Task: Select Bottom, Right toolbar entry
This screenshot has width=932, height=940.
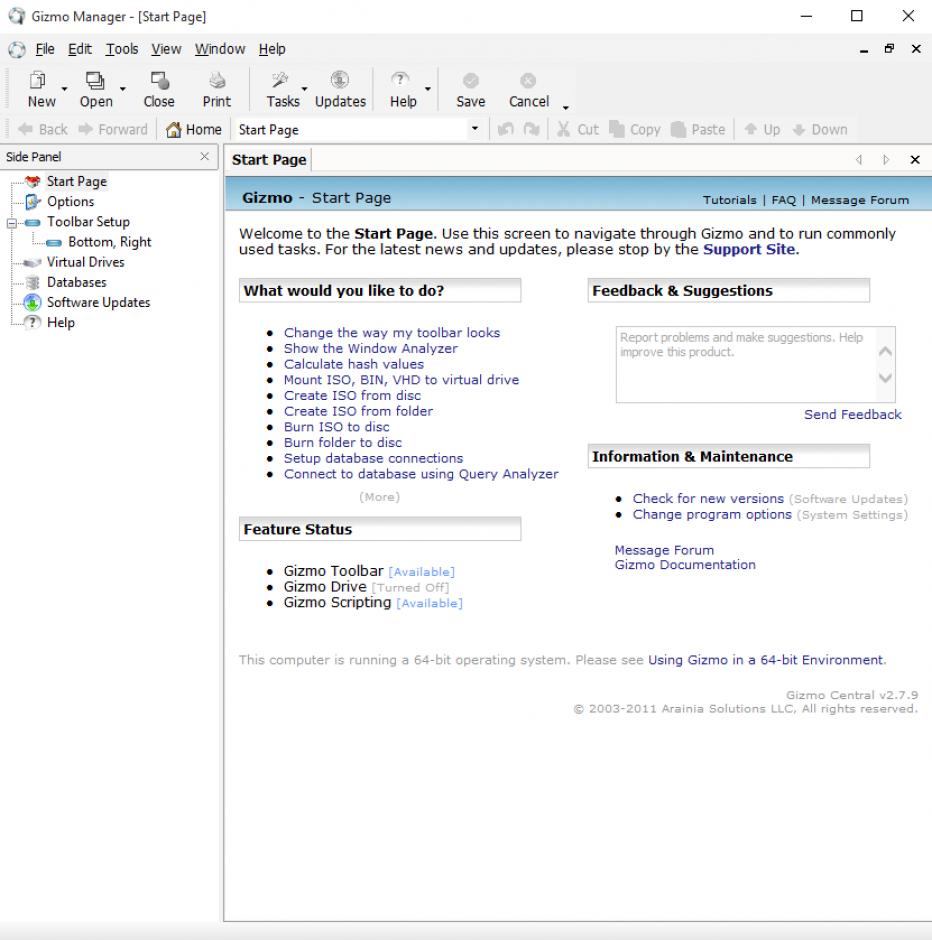Action: point(110,242)
